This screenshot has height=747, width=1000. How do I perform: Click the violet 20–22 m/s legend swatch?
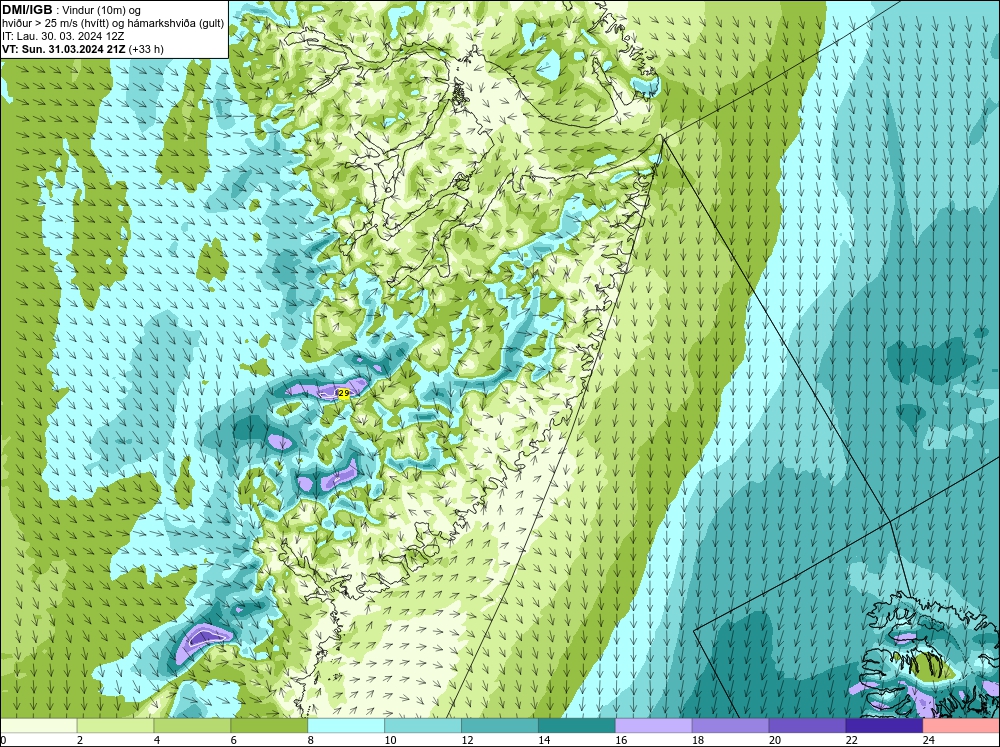(x=807, y=726)
